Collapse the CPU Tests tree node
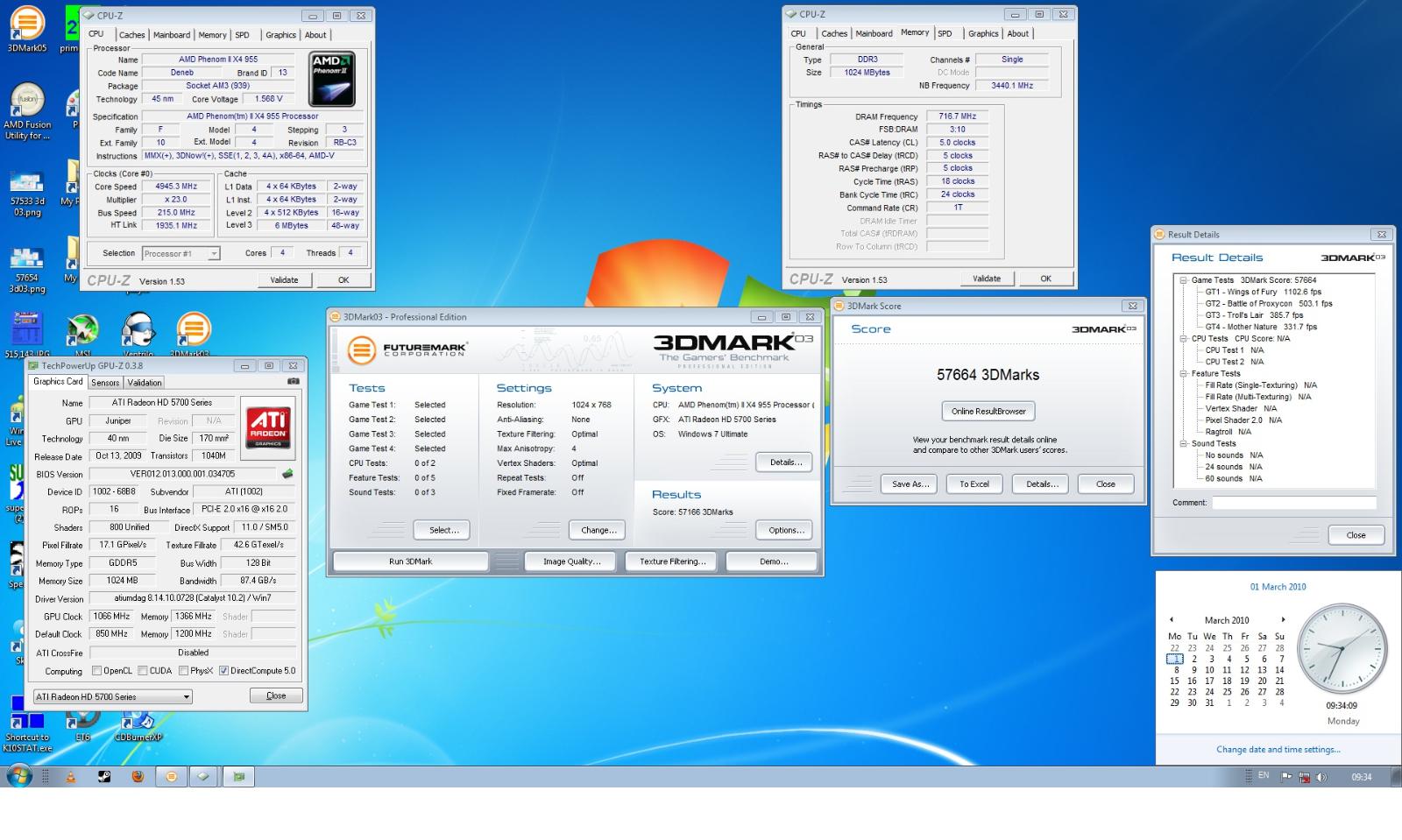Screen dimensions: 1402x840 pos(1183,338)
